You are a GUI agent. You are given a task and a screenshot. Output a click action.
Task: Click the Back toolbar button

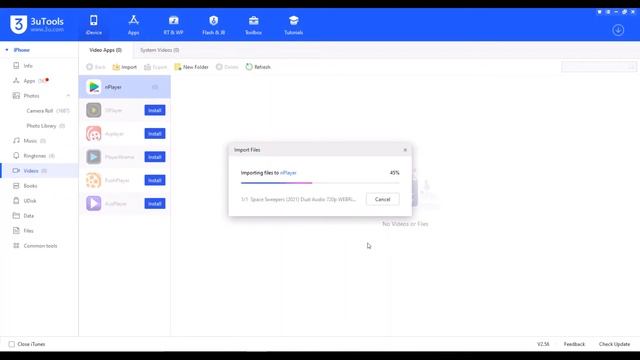(96, 67)
